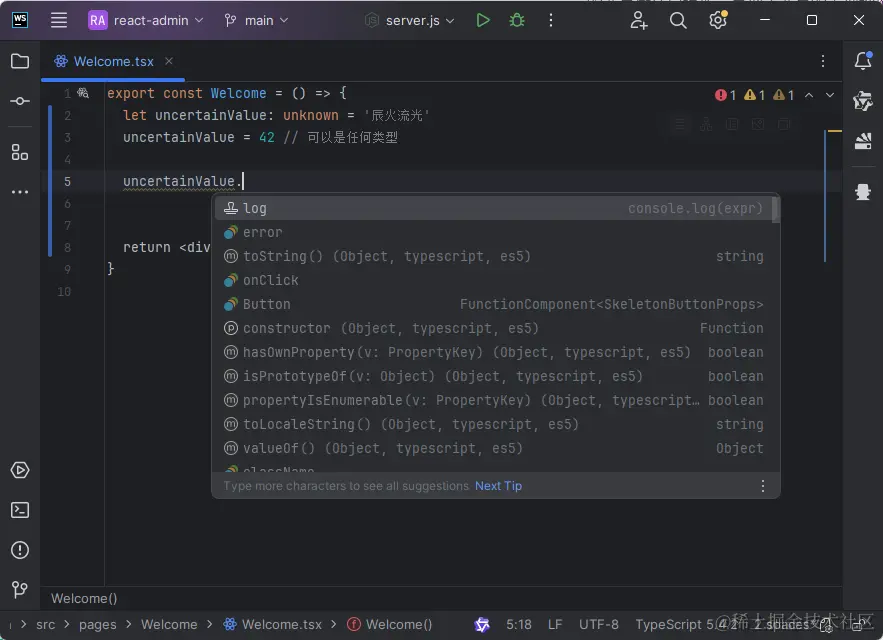This screenshot has height=640, width=883.
Task: Open the right sidebar plugin tool below the divider
Action: tap(863, 192)
